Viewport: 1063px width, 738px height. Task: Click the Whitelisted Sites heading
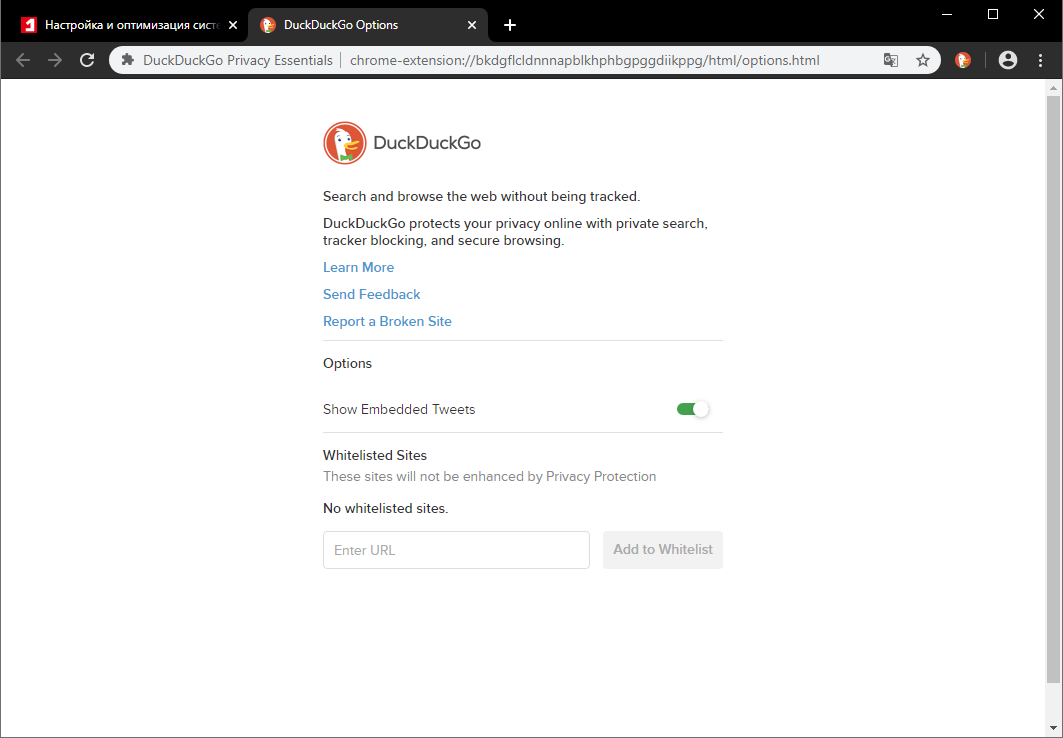[375, 455]
